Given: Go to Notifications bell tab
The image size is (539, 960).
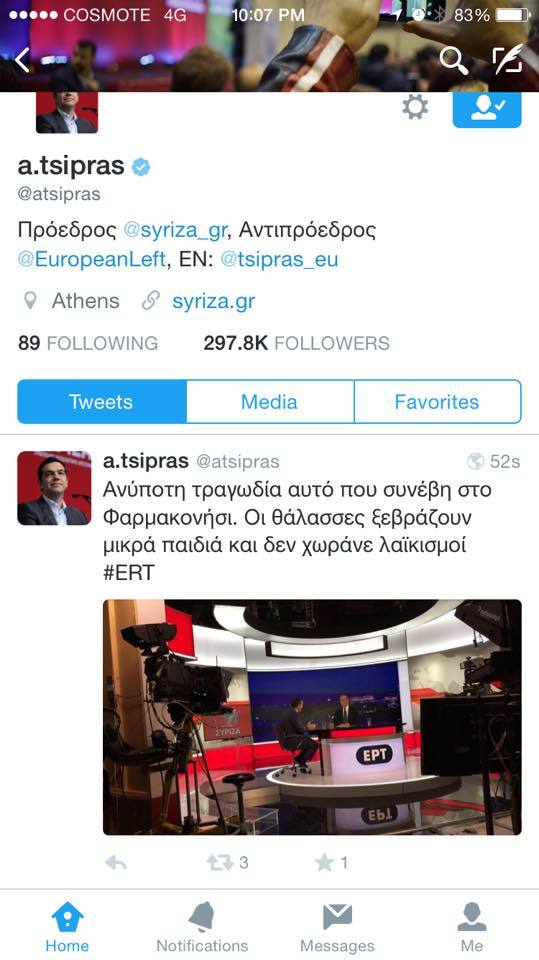Looking at the screenshot, I should (x=202, y=926).
